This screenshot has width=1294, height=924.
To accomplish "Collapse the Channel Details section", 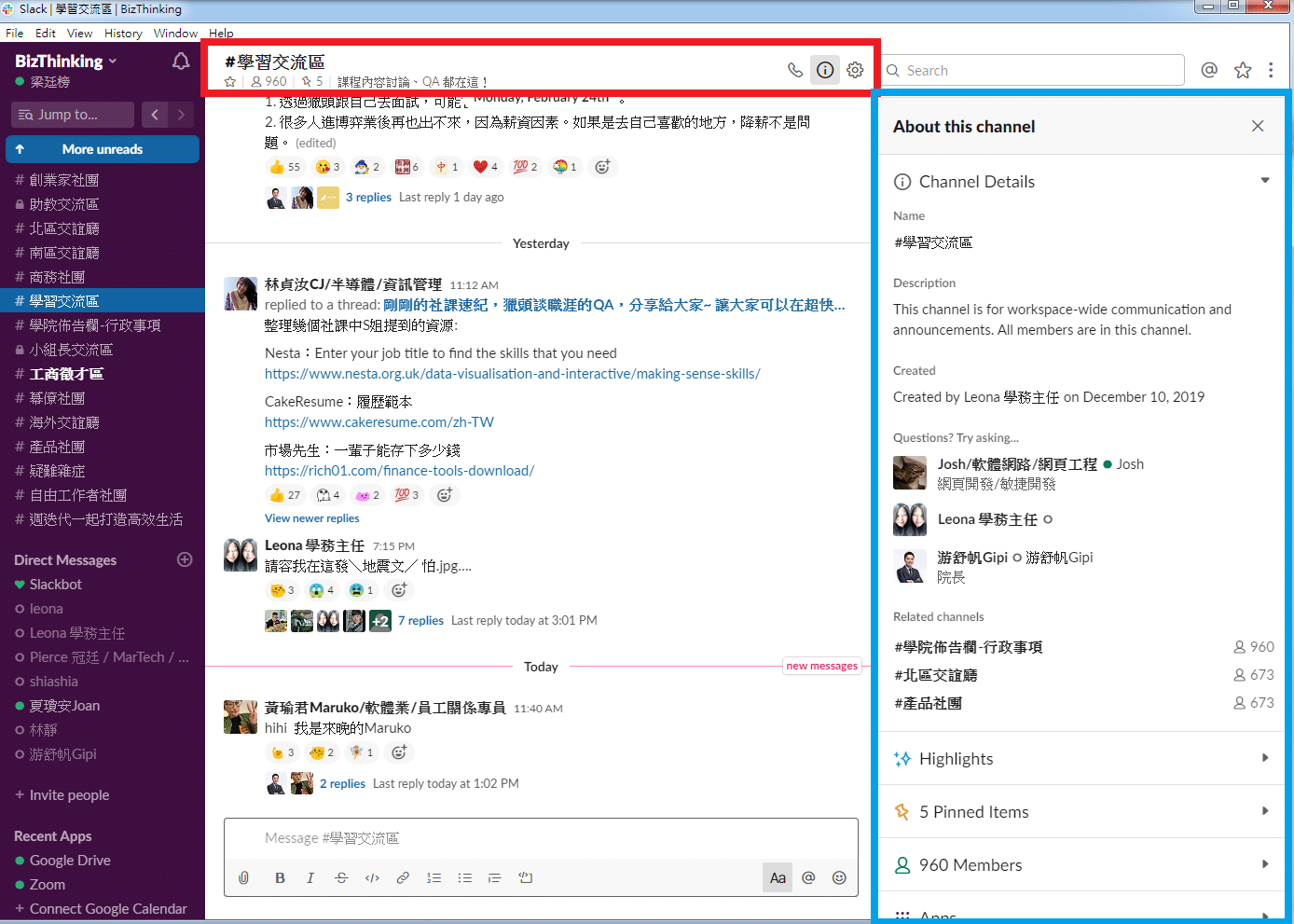I will [1265, 181].
